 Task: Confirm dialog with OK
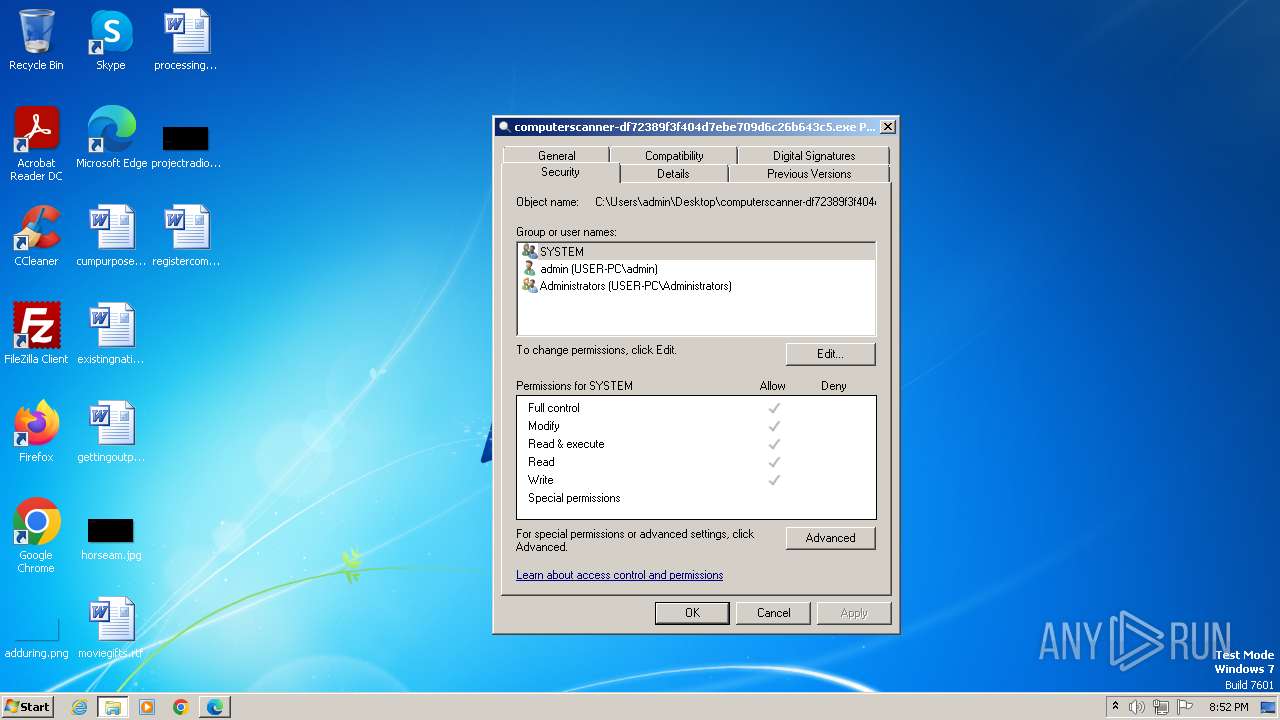point(692,613)
